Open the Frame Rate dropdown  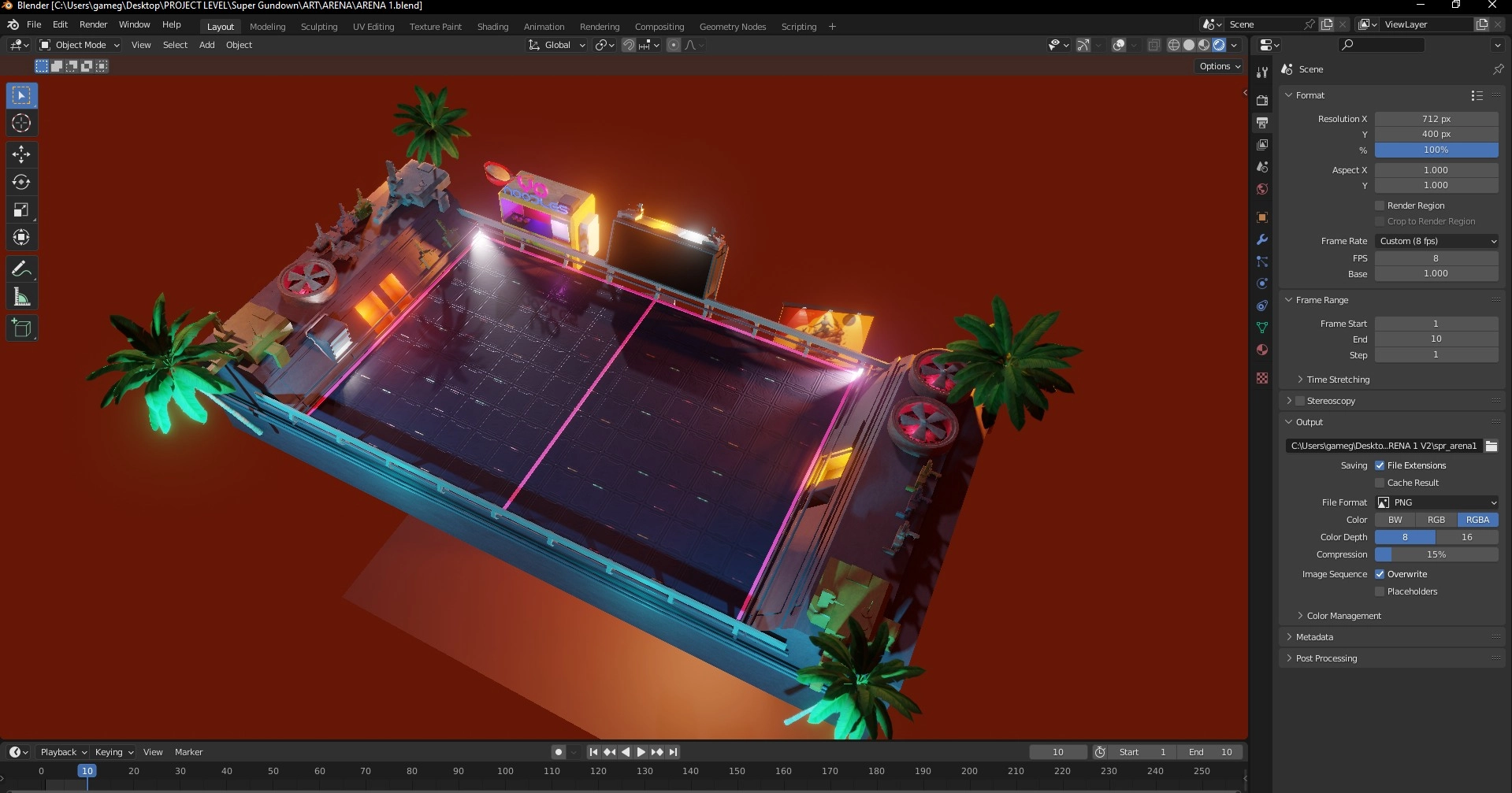tap(1436, 241)
